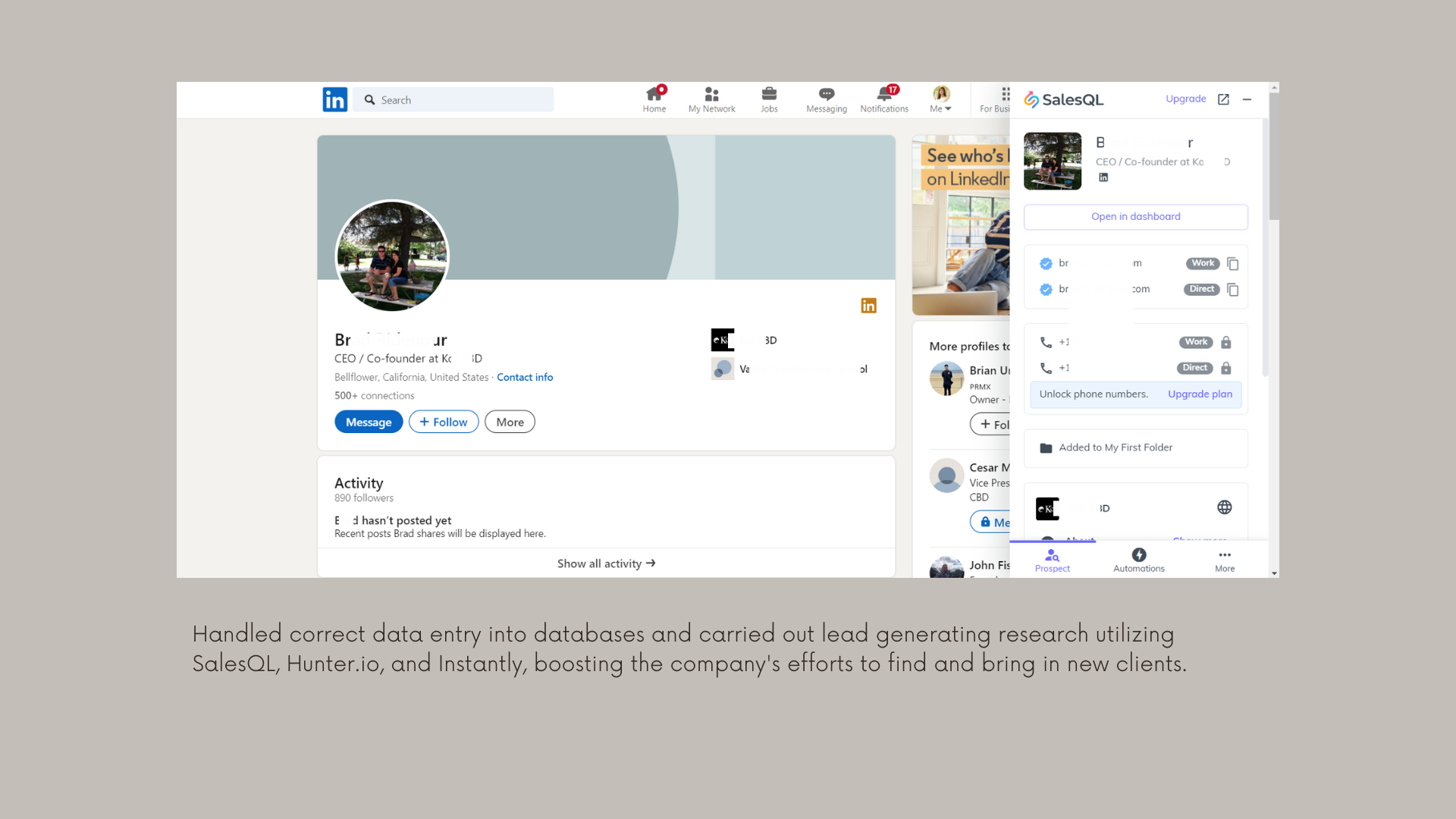
Task: Click the page scrollbar down arrow
Action: tap(1274, 573)
